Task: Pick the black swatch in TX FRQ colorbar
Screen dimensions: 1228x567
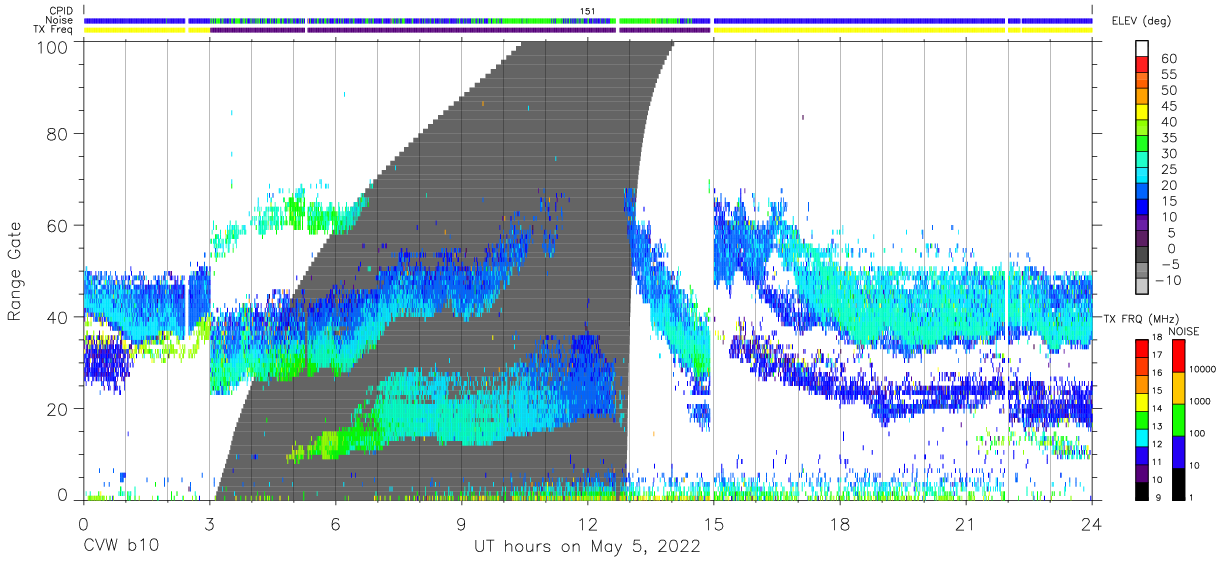Action: pos(1141,491)
